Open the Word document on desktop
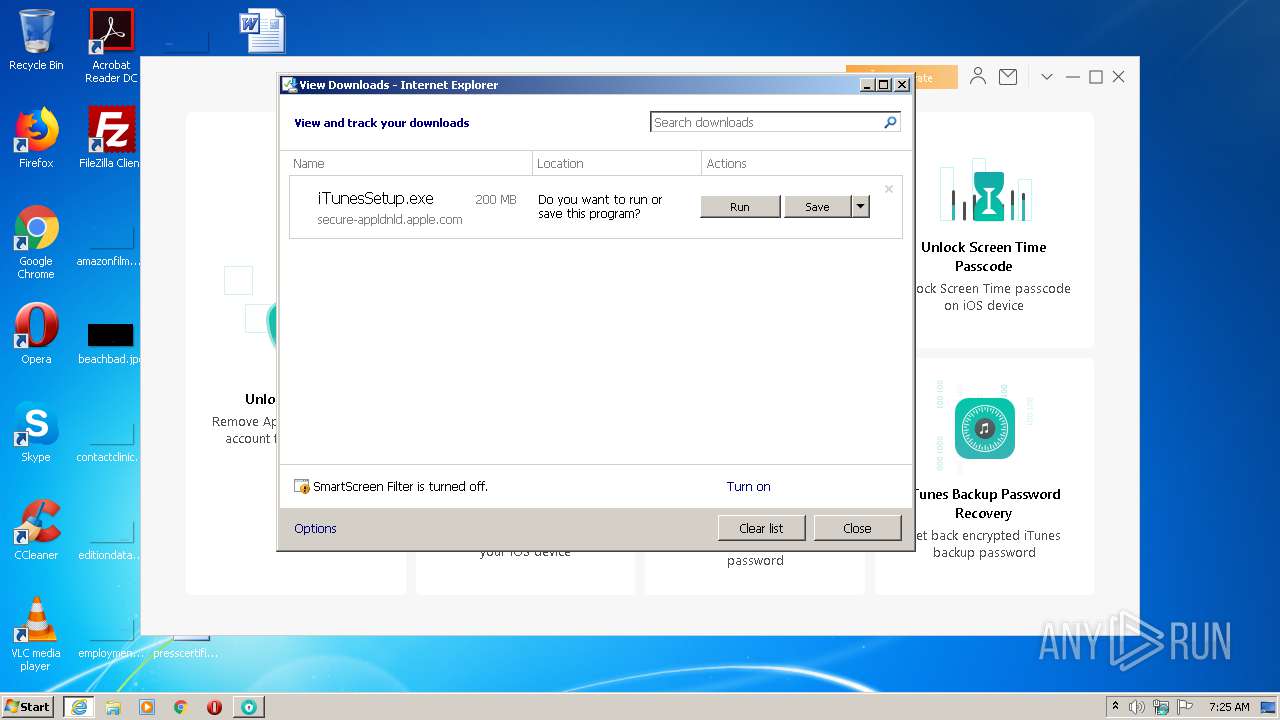Screen dimensions: 1280x720 point(262,31)
